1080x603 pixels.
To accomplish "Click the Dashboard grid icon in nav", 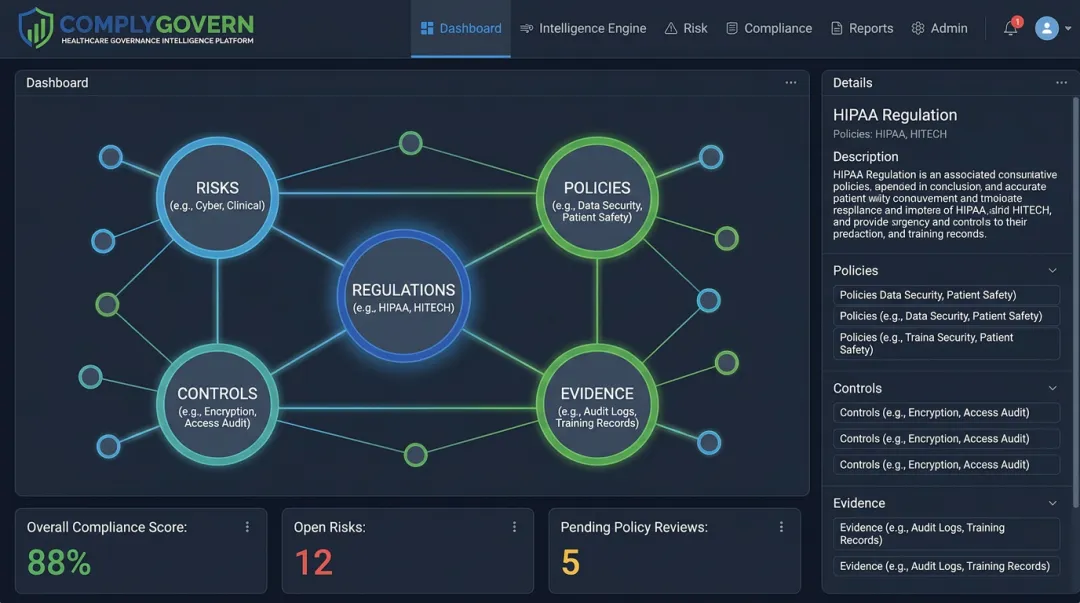I will pyautogui.click(x=427, y=28).
